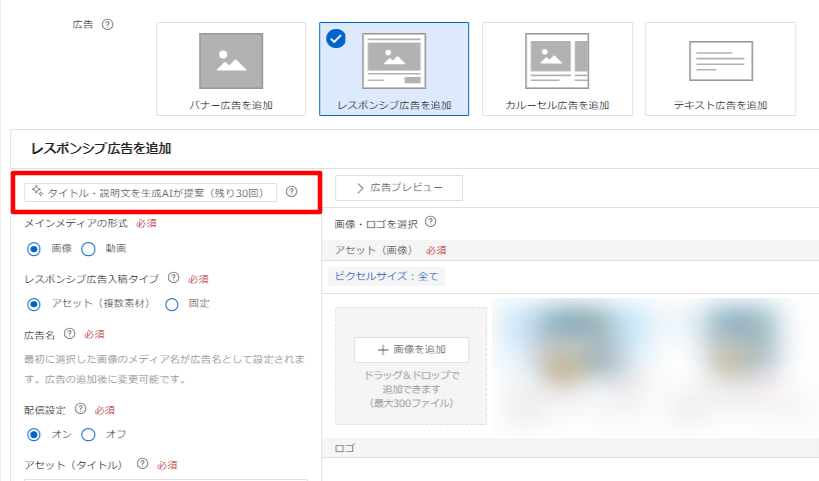Image resolution: width=819 pixels, height=481 pixels.
Task: Click help icon beside AI title suggestion button
Action: [x=292, y=191]
